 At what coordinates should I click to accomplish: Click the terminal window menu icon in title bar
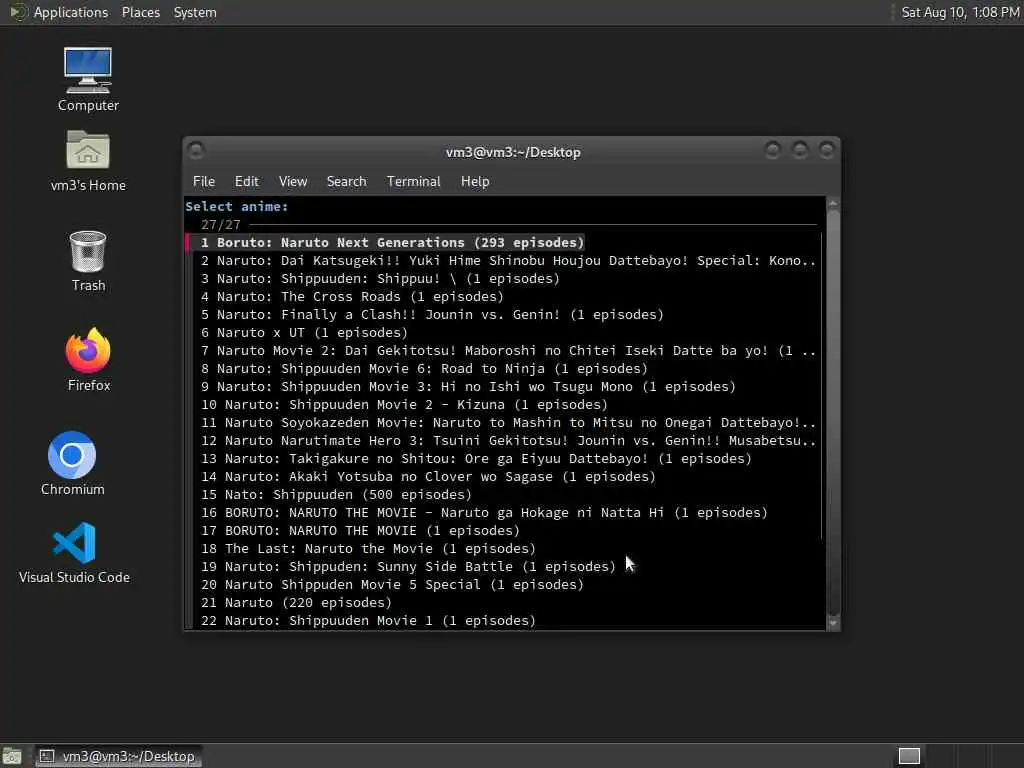(x=196, y=151)
